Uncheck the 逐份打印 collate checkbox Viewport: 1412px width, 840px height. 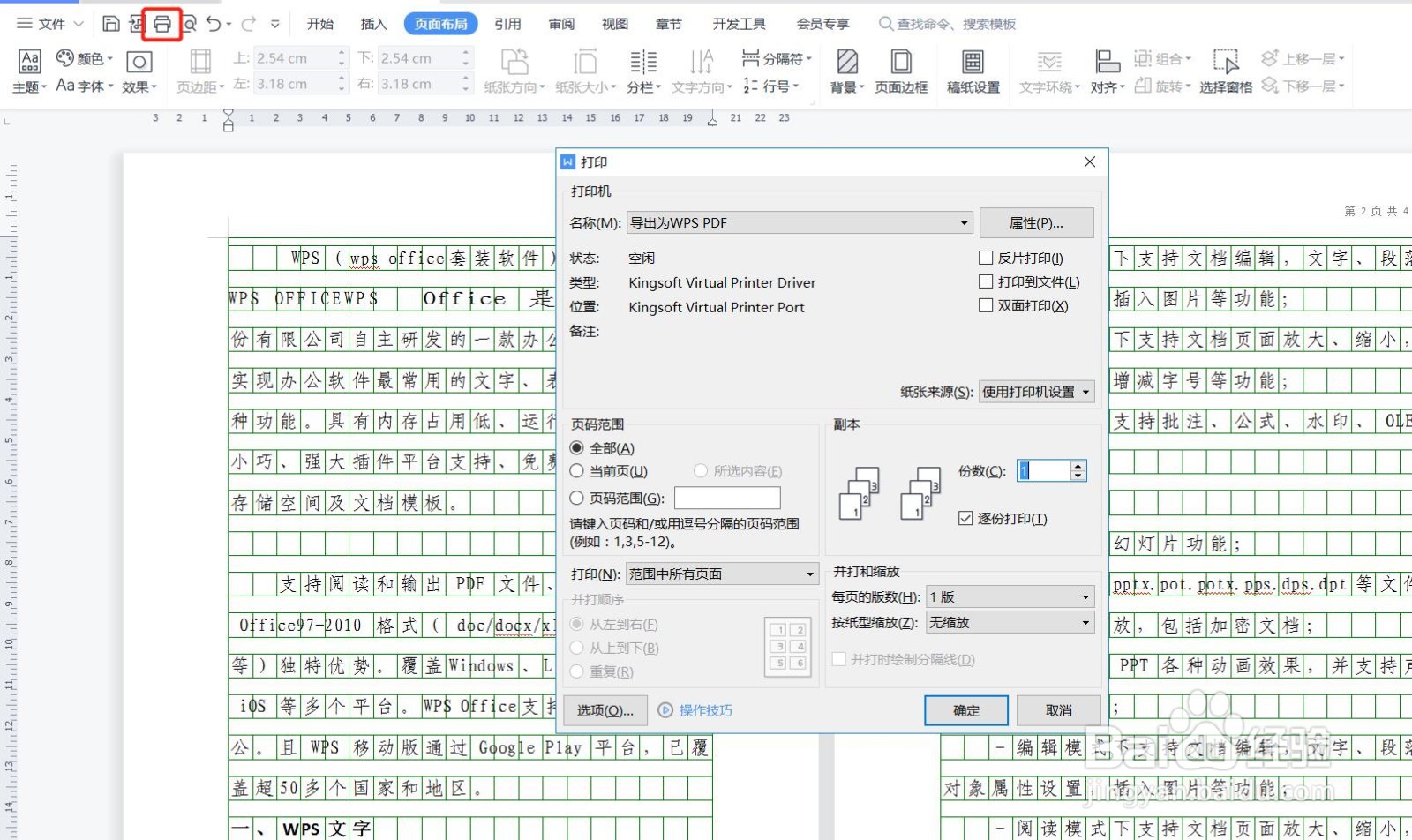[x=965, y=518]
